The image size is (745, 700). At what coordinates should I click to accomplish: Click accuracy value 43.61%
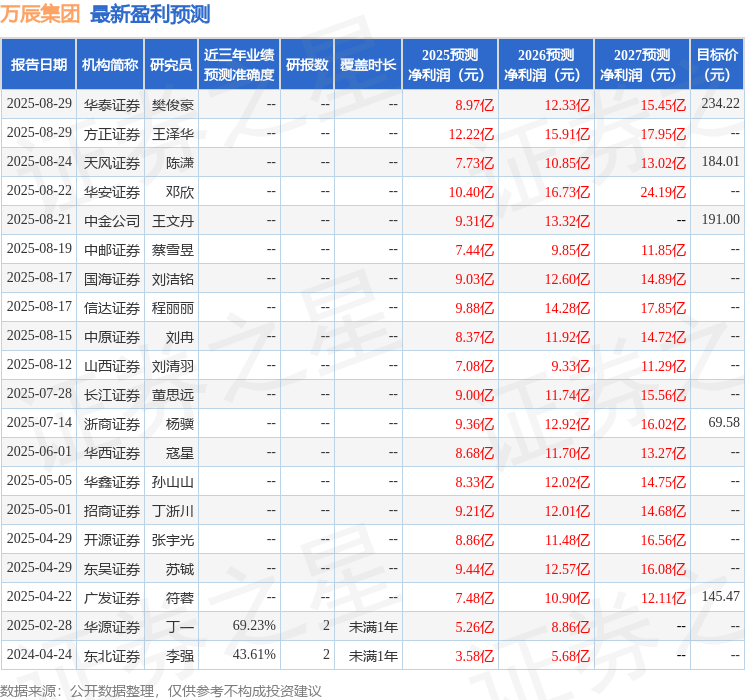[254, 654]
